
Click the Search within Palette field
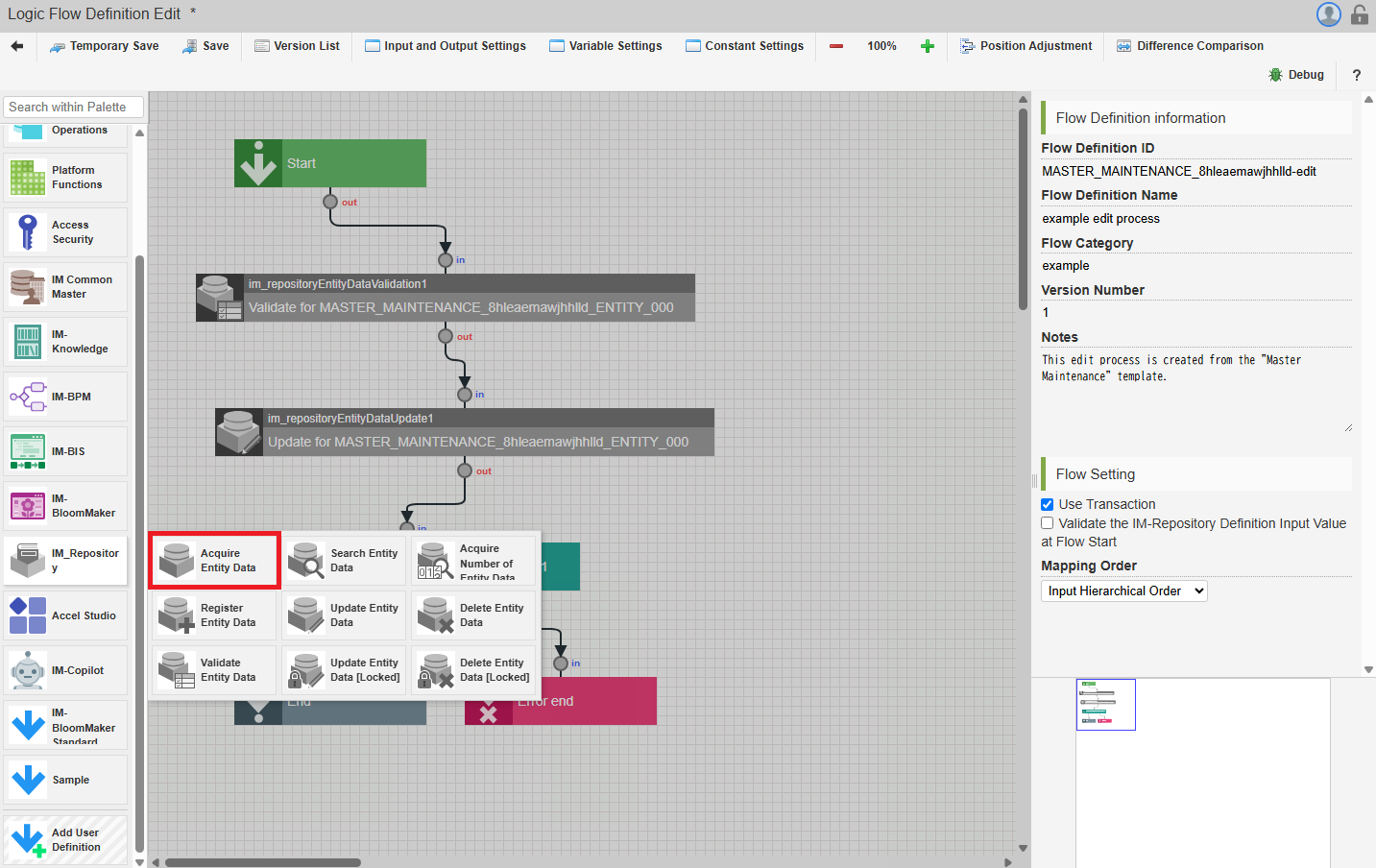coord(73,108)
